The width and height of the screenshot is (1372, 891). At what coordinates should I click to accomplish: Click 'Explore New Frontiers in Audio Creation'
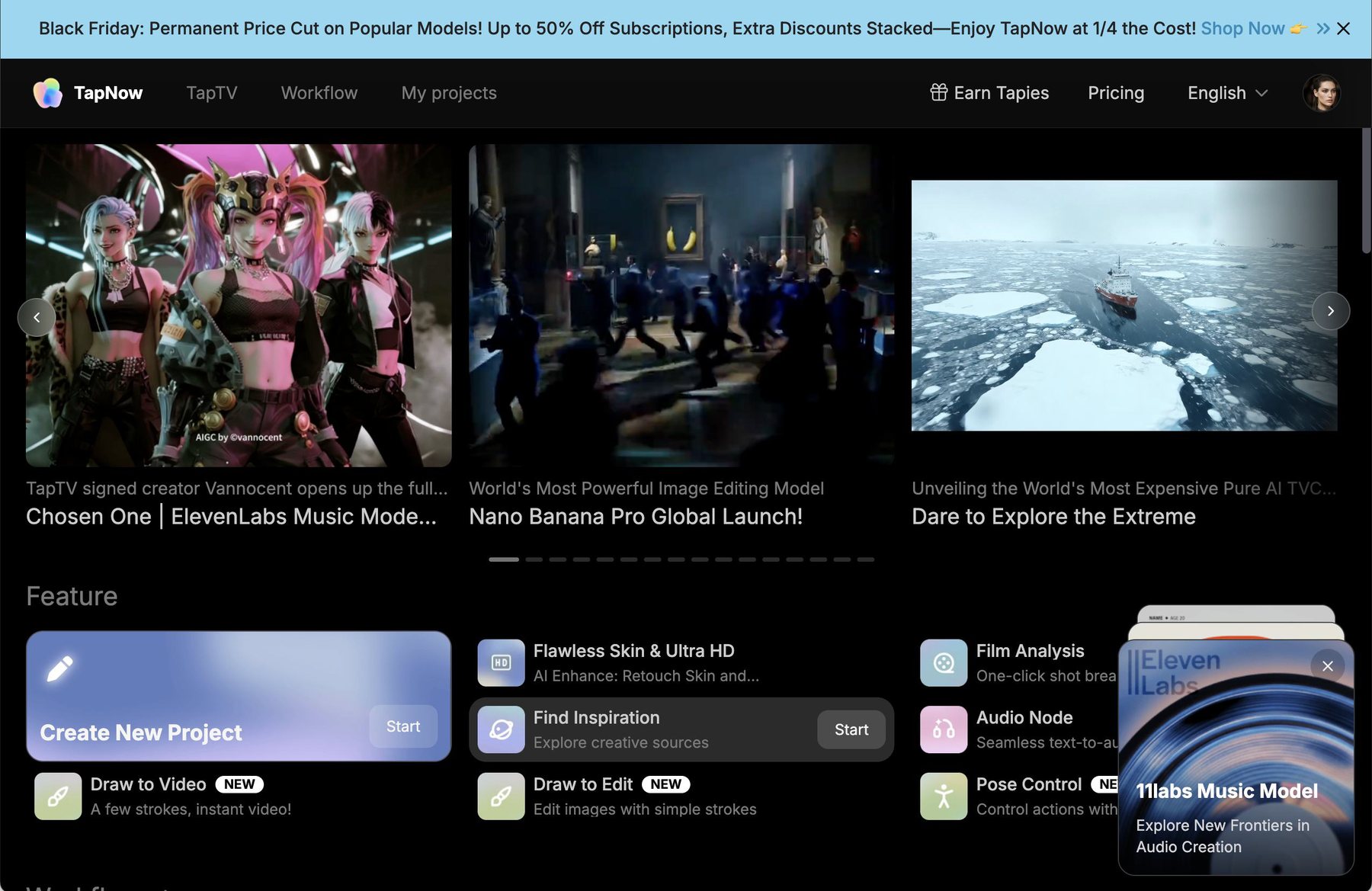pyautogui.click(x=1223, y=836)
